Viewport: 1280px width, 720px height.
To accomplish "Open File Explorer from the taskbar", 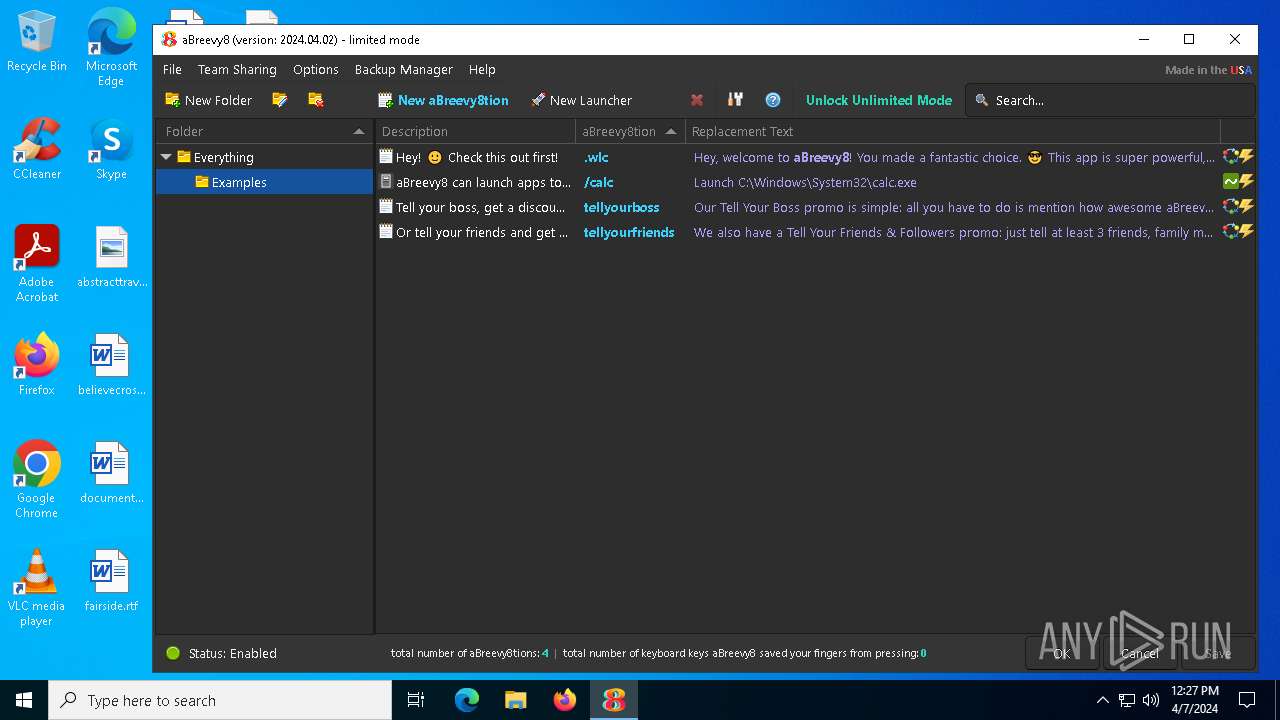I will point(515,700).
